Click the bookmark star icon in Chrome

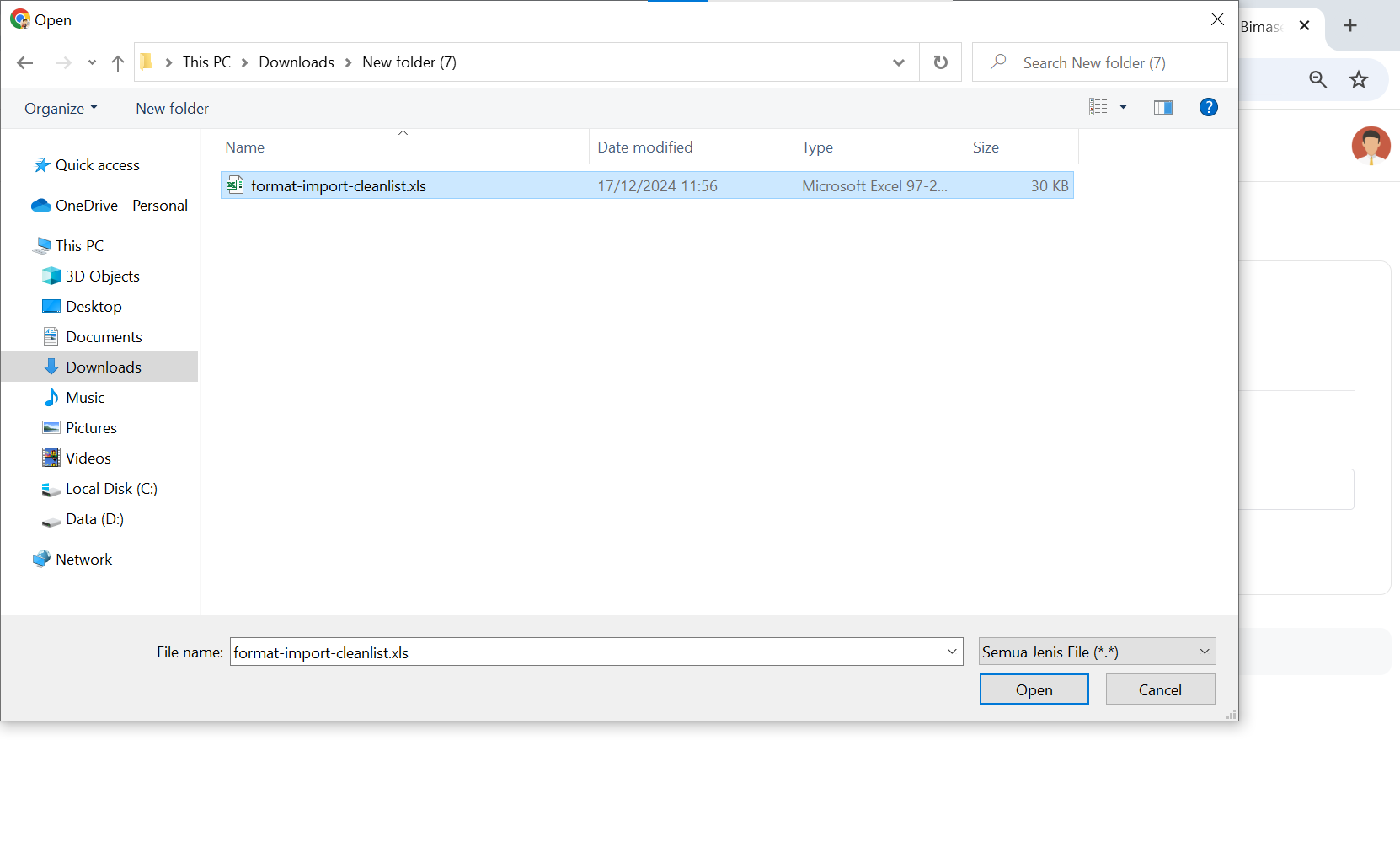[x=1358, y=80]
